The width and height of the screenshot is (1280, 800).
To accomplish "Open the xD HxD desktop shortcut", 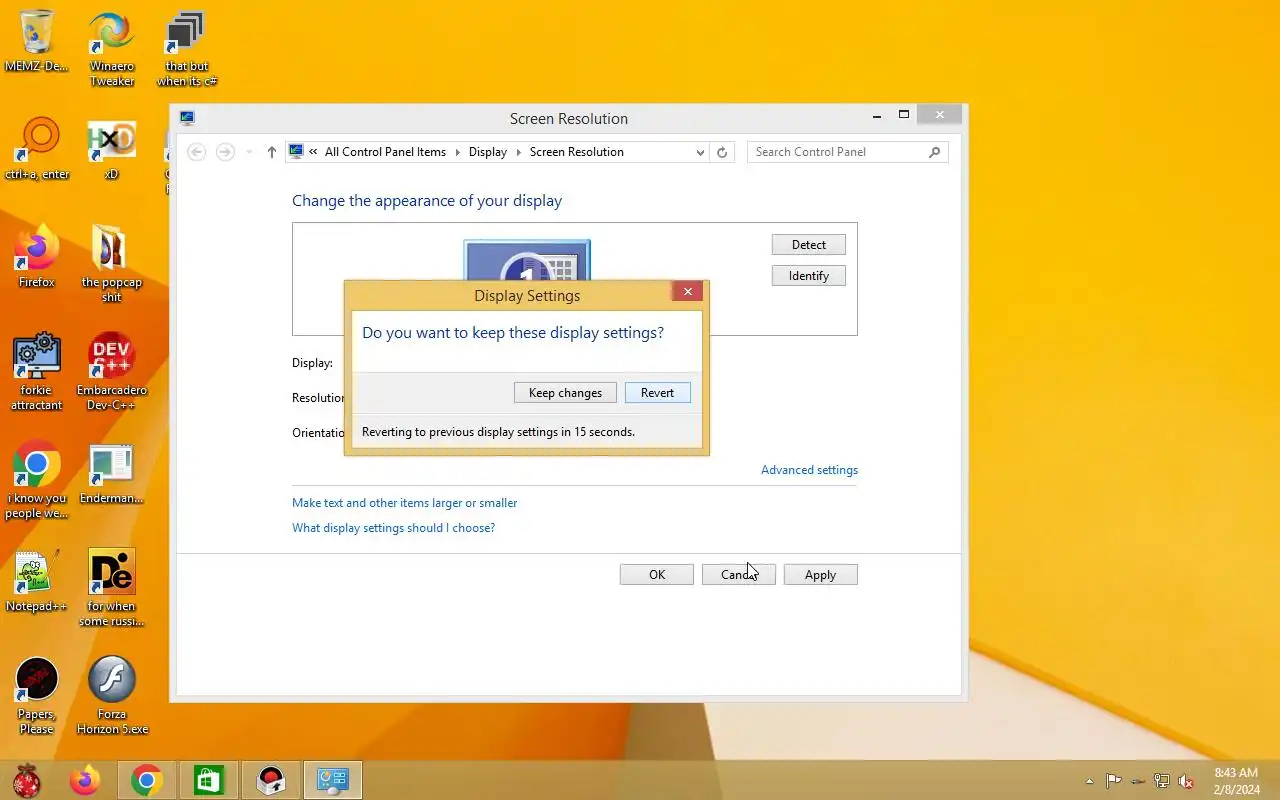I will click(112, 149).
